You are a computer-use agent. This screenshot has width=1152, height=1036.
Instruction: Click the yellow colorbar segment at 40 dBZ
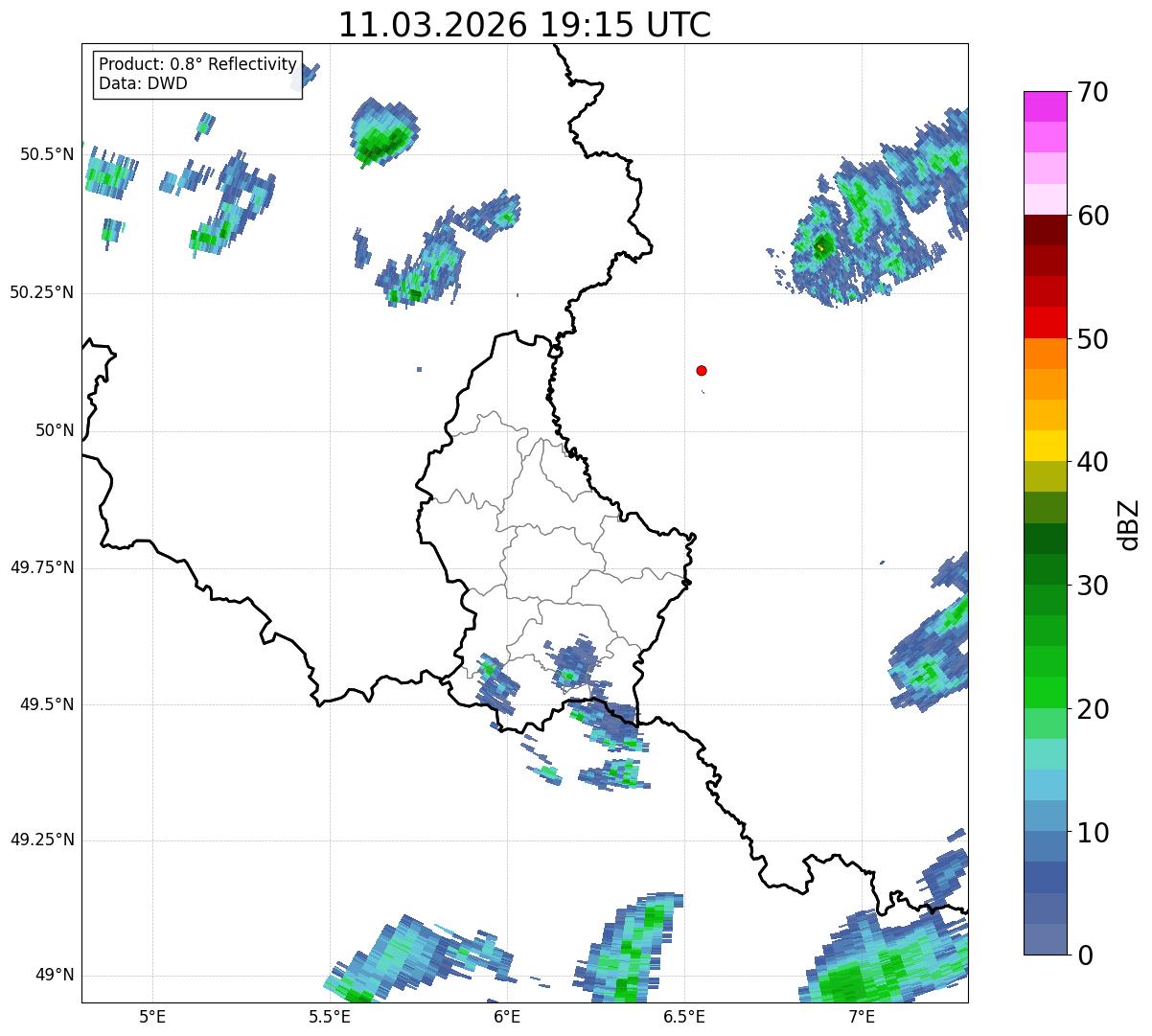(x=1045, y=446)
